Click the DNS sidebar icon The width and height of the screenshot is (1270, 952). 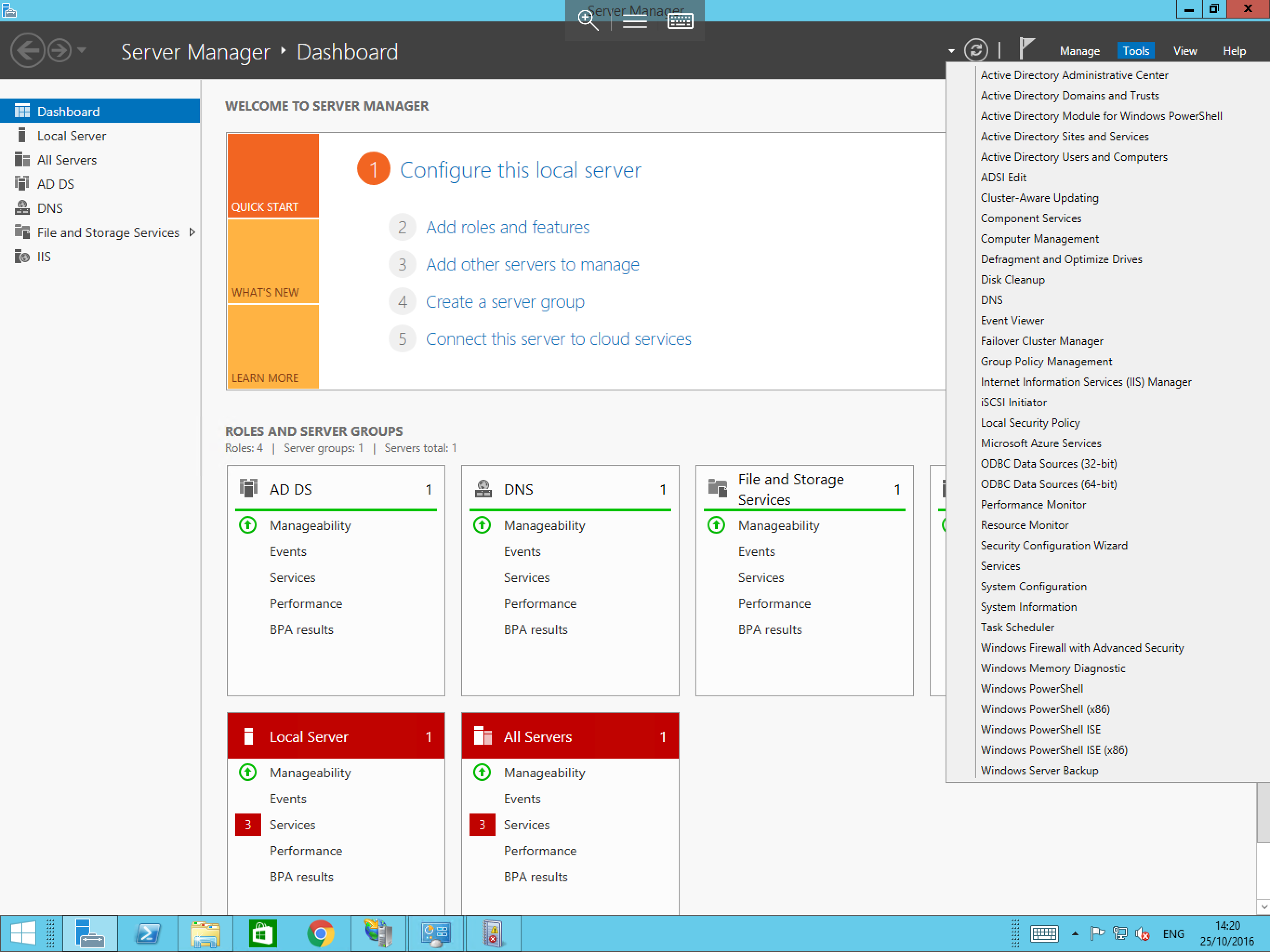click(x=22, y=208)
